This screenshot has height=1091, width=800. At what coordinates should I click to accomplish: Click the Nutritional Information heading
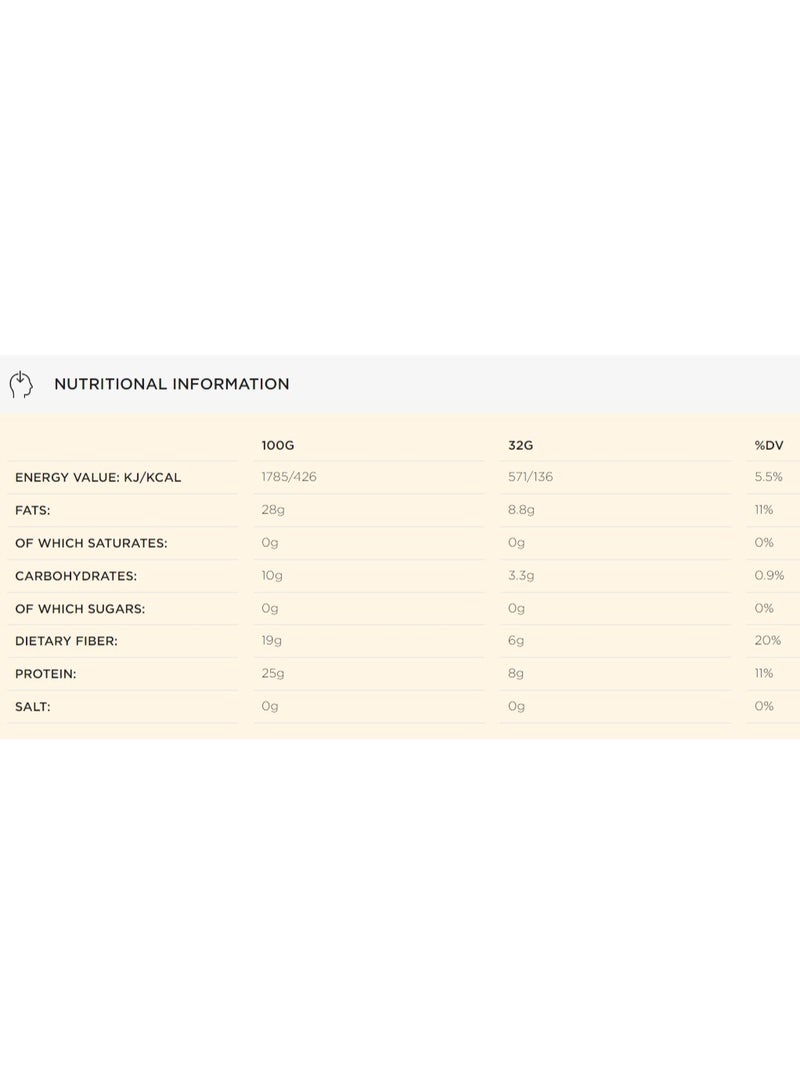click(171, 384)
